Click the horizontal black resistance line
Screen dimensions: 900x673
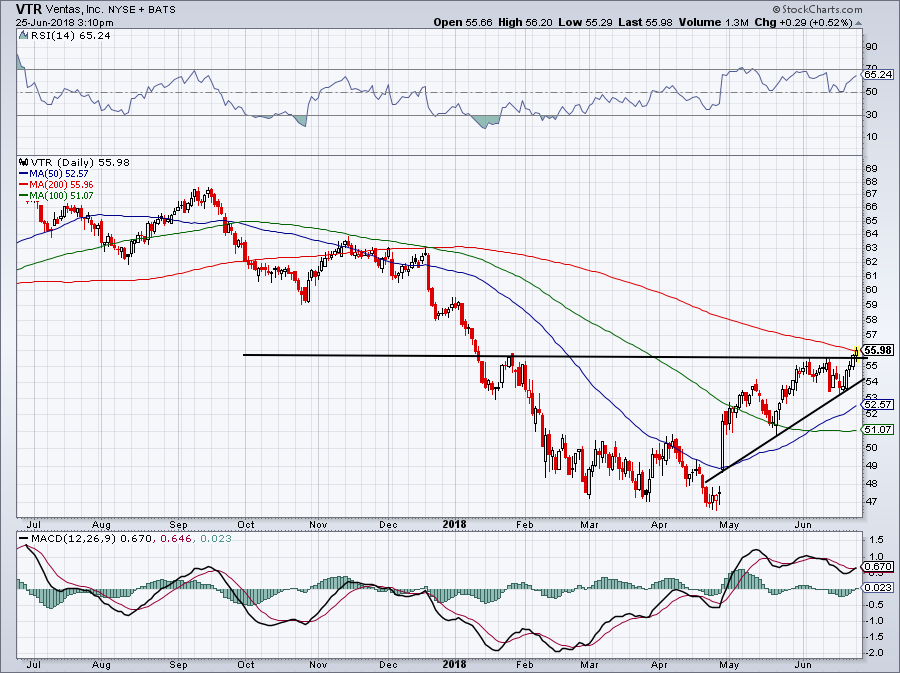point(554,356)
